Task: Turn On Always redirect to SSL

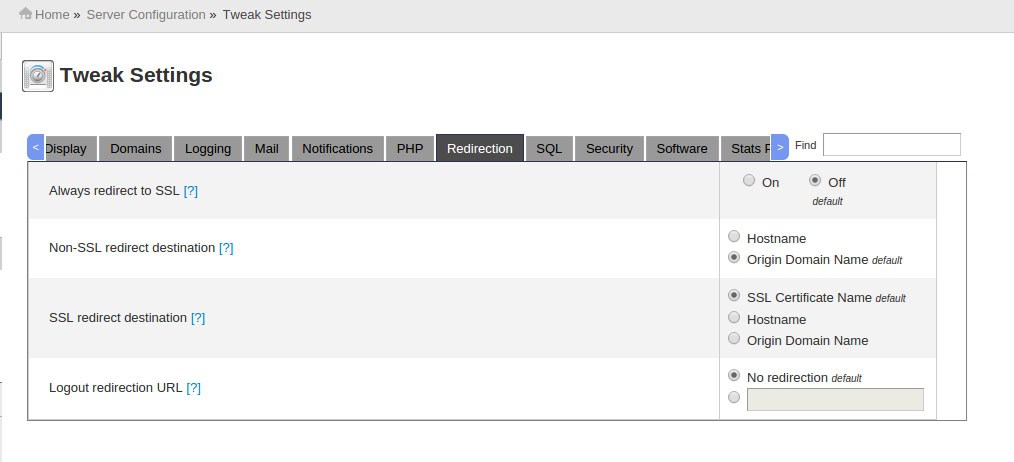Action: coord(749,181)
